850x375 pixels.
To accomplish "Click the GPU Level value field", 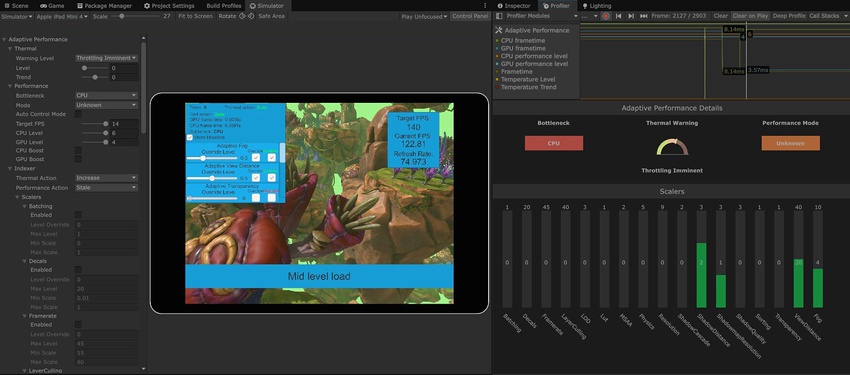I will (x=124, y=143).
